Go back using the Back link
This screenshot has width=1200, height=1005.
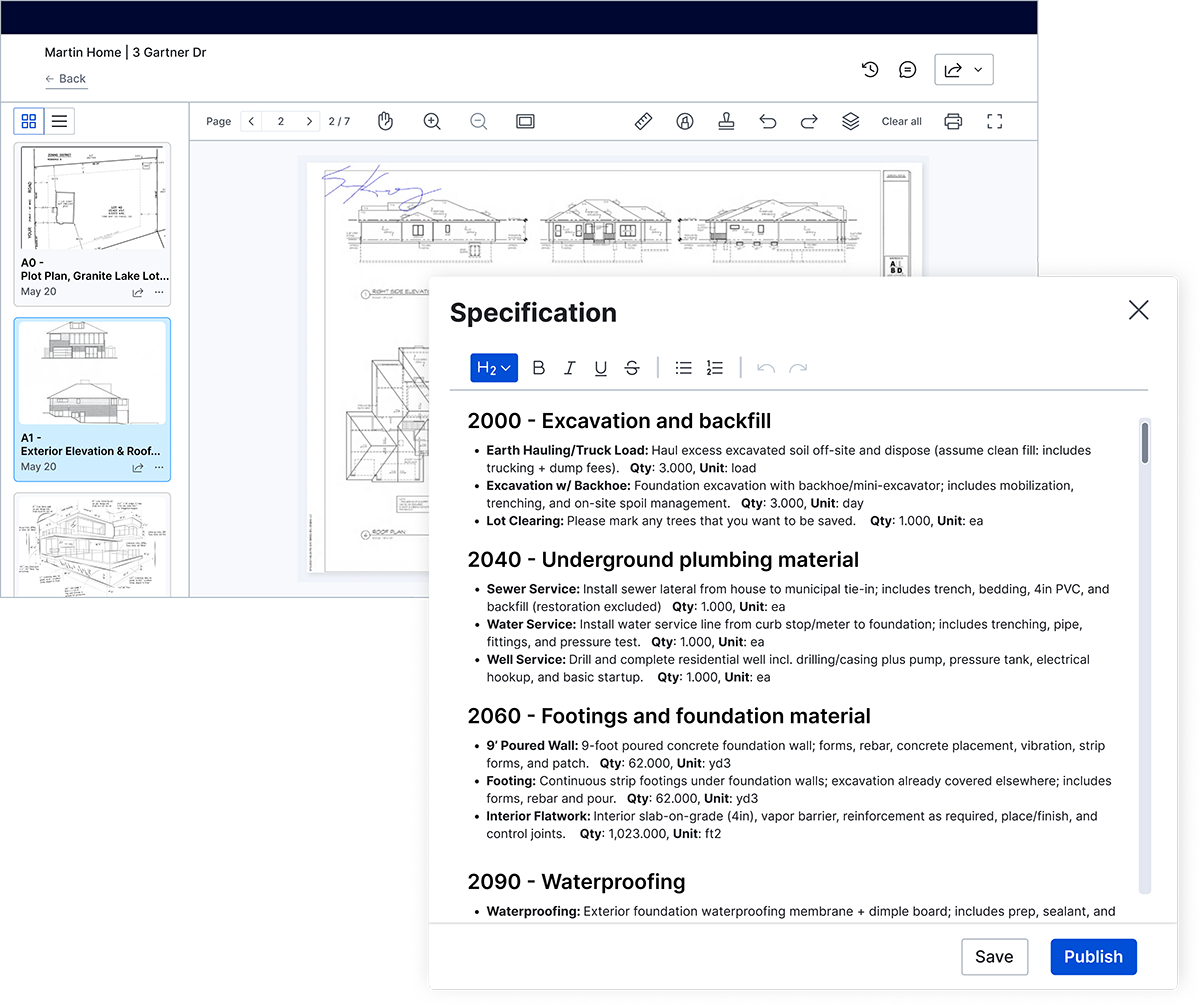(x=66, y=79)
